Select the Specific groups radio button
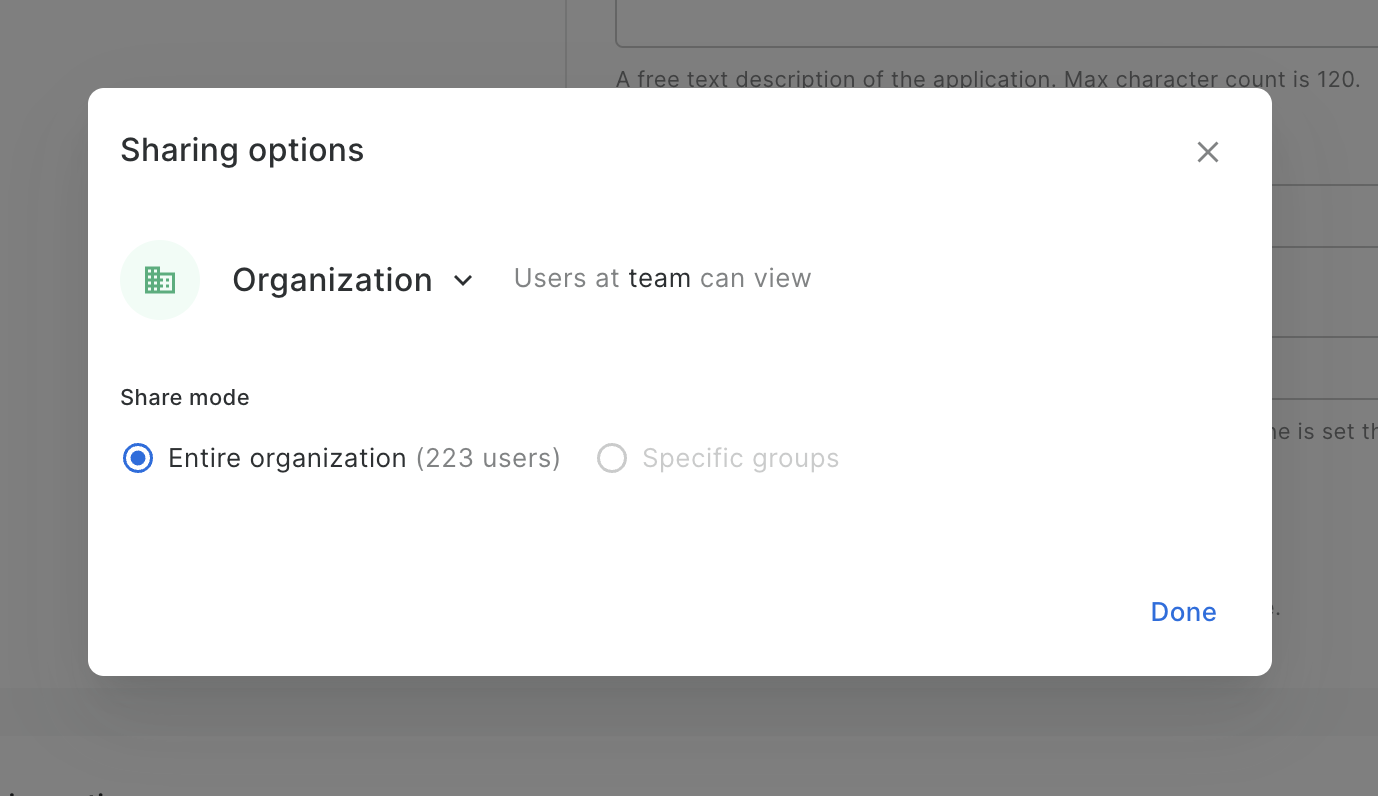Image resolution: width=1378 pixels, height=796 pixels. point(612,458)
